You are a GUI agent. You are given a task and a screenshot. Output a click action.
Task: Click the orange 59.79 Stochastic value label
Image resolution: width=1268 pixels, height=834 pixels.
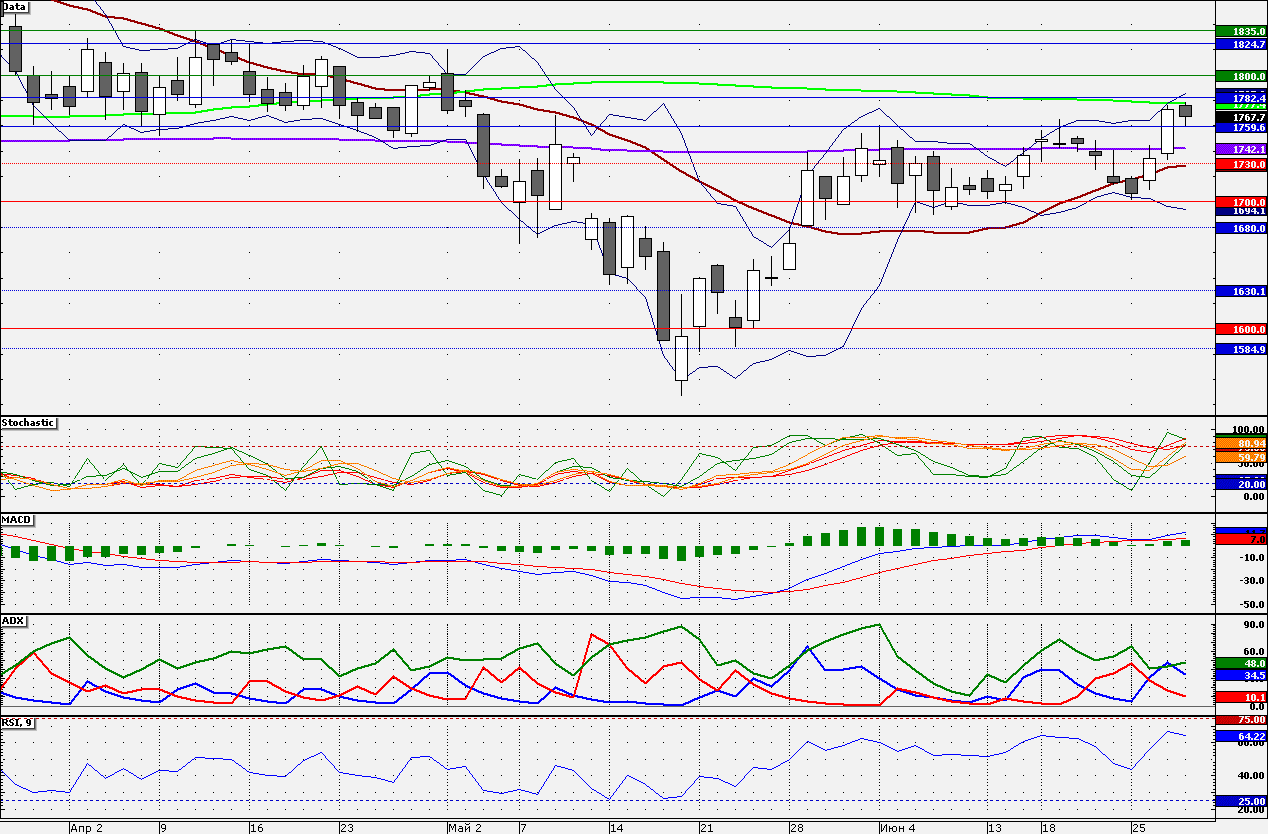tap(1241, 456)
